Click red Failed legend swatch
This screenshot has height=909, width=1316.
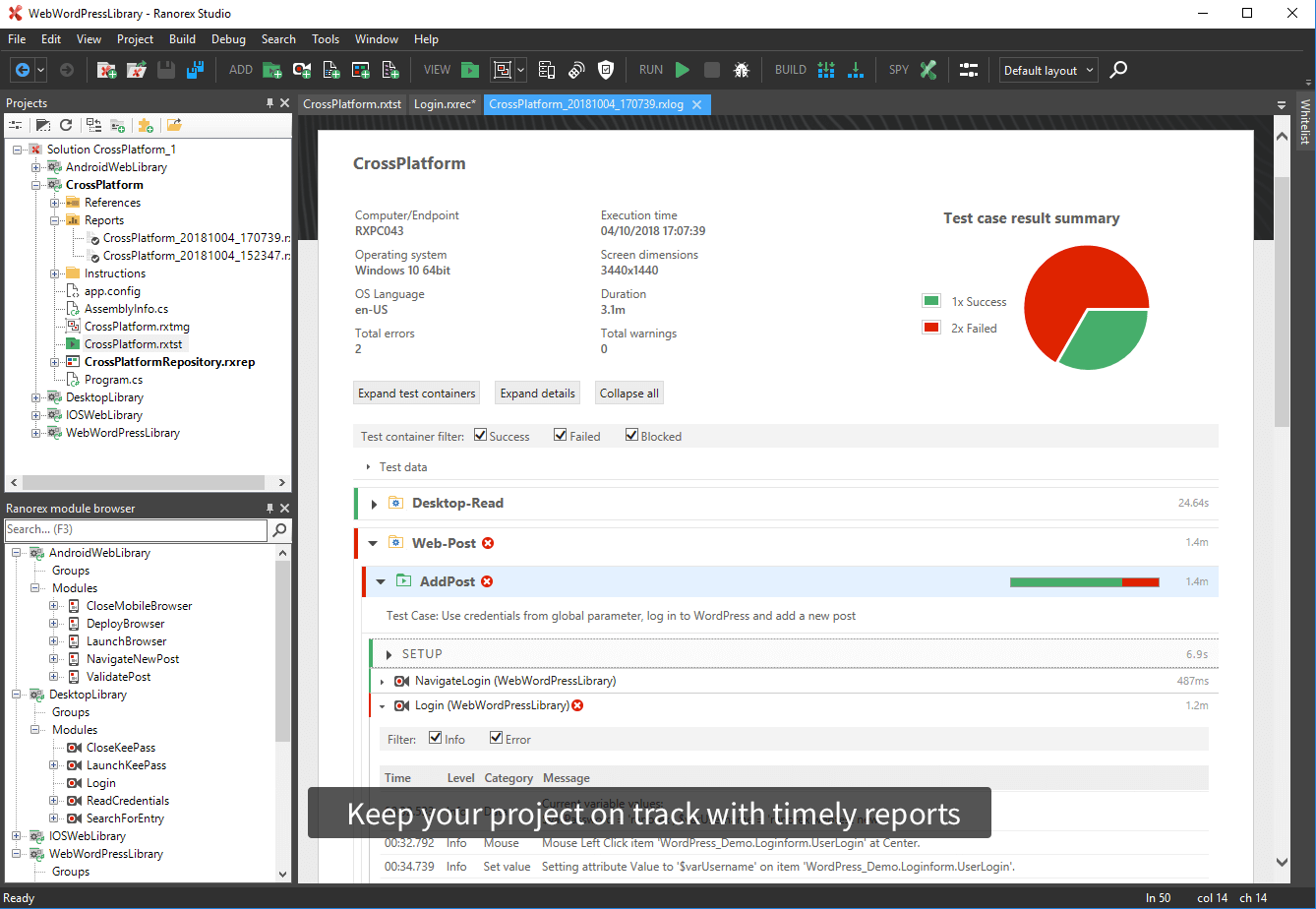(x=931, y=328)
